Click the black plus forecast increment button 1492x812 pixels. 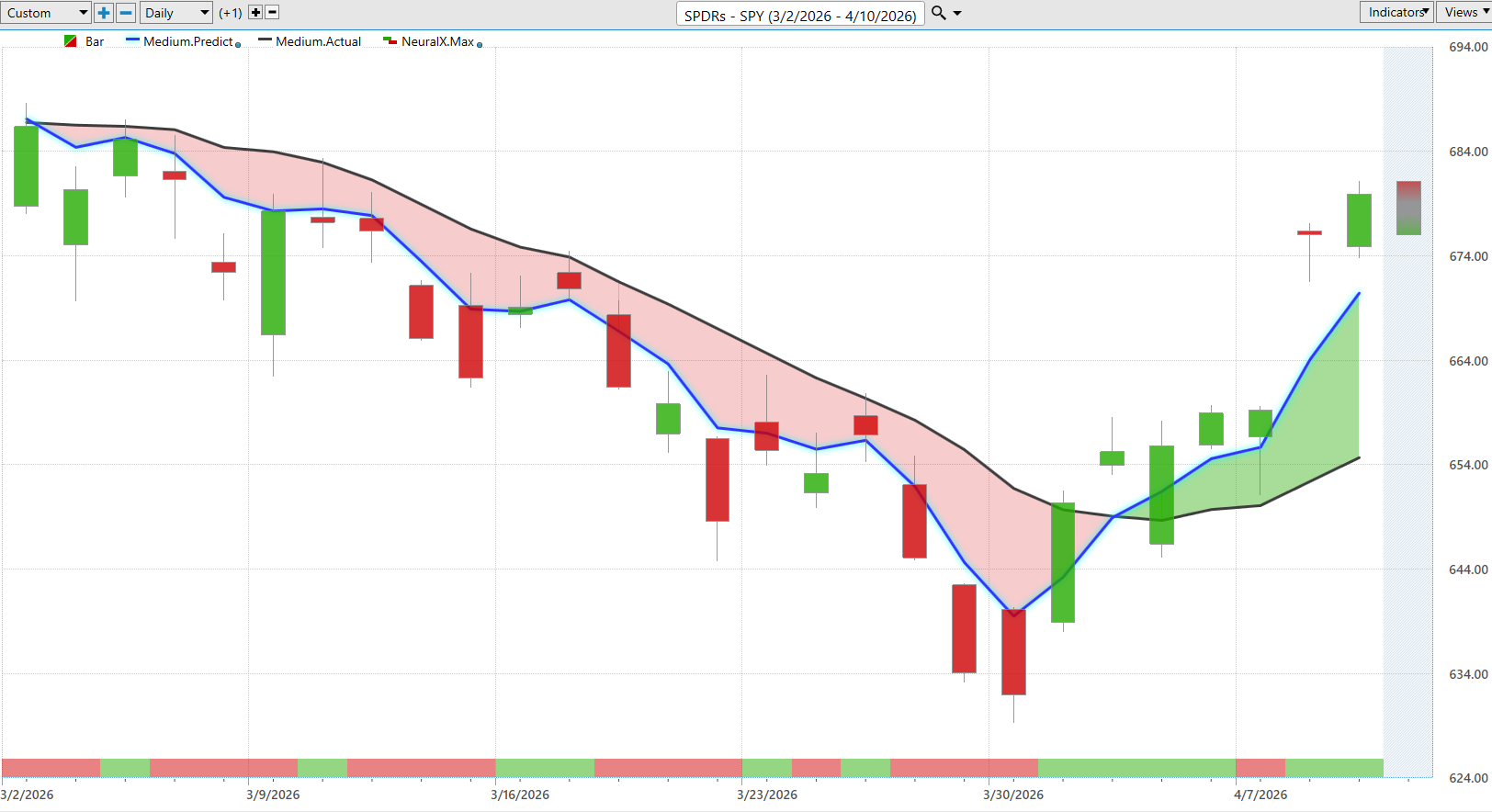point(255,13)
